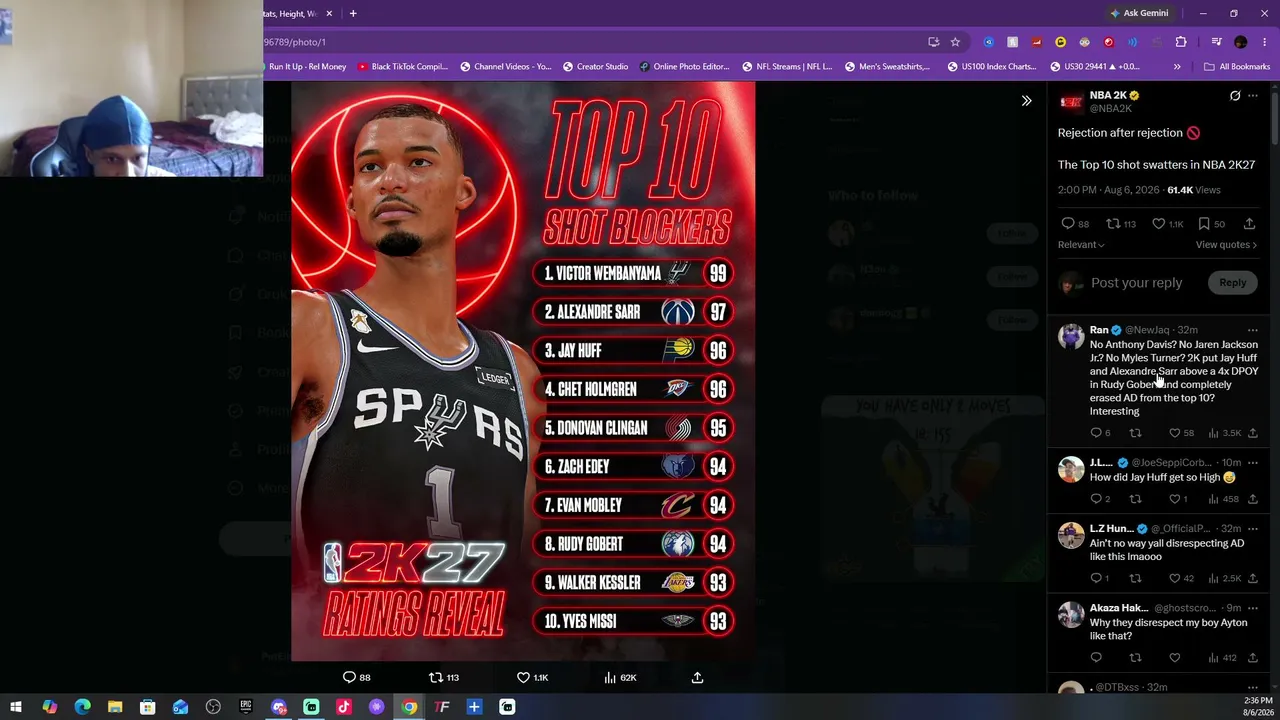Reply to the 'How did Jay Huff get so High' comment
Viewport: 1280px width, 720px height.
click(x=1096, y=499)
